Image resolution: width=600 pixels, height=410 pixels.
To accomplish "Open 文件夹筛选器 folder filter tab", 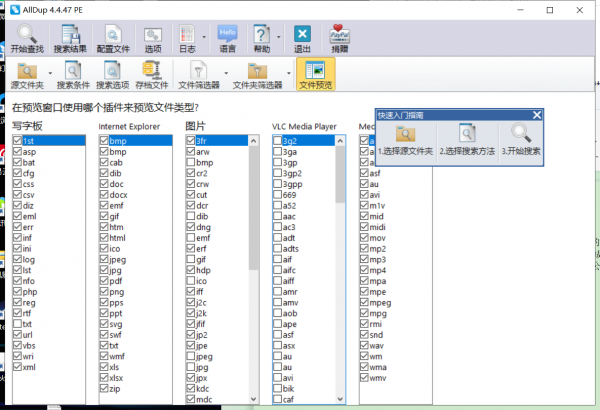I will pyautogui.click(x=257, y=75).
